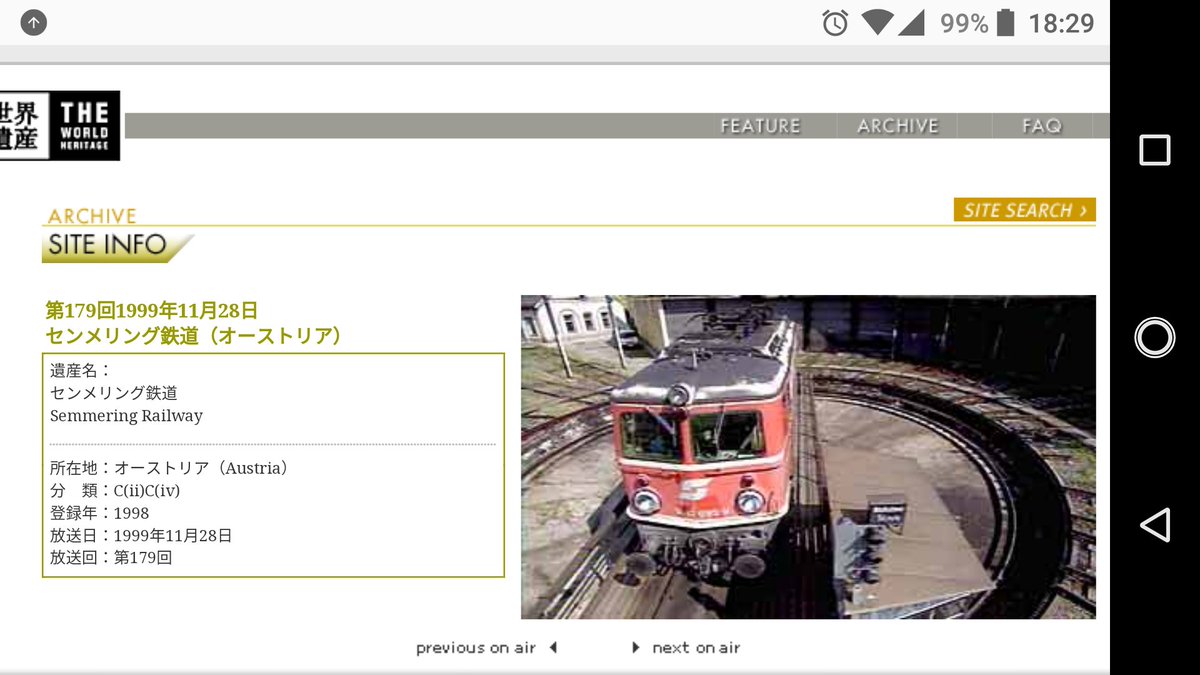The image size is (1200, 675).
Task: Tap the home circle button
Action: [x=1154, y=337]
